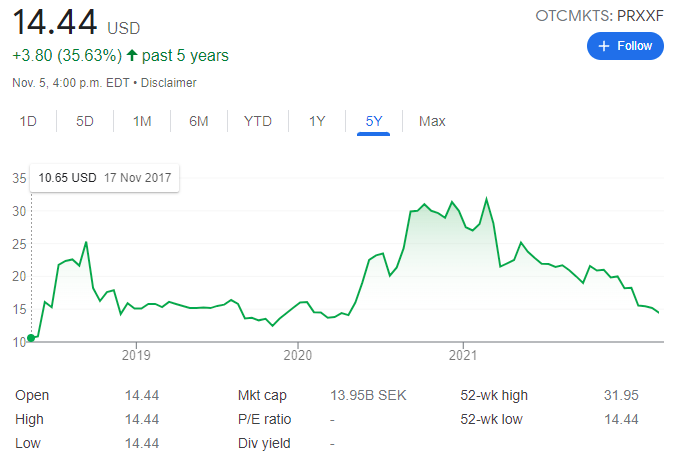Switch to the 1D time range tab
Image resolution: width=687 pixels, height=468 pixels.
click(x=29, y=121)
